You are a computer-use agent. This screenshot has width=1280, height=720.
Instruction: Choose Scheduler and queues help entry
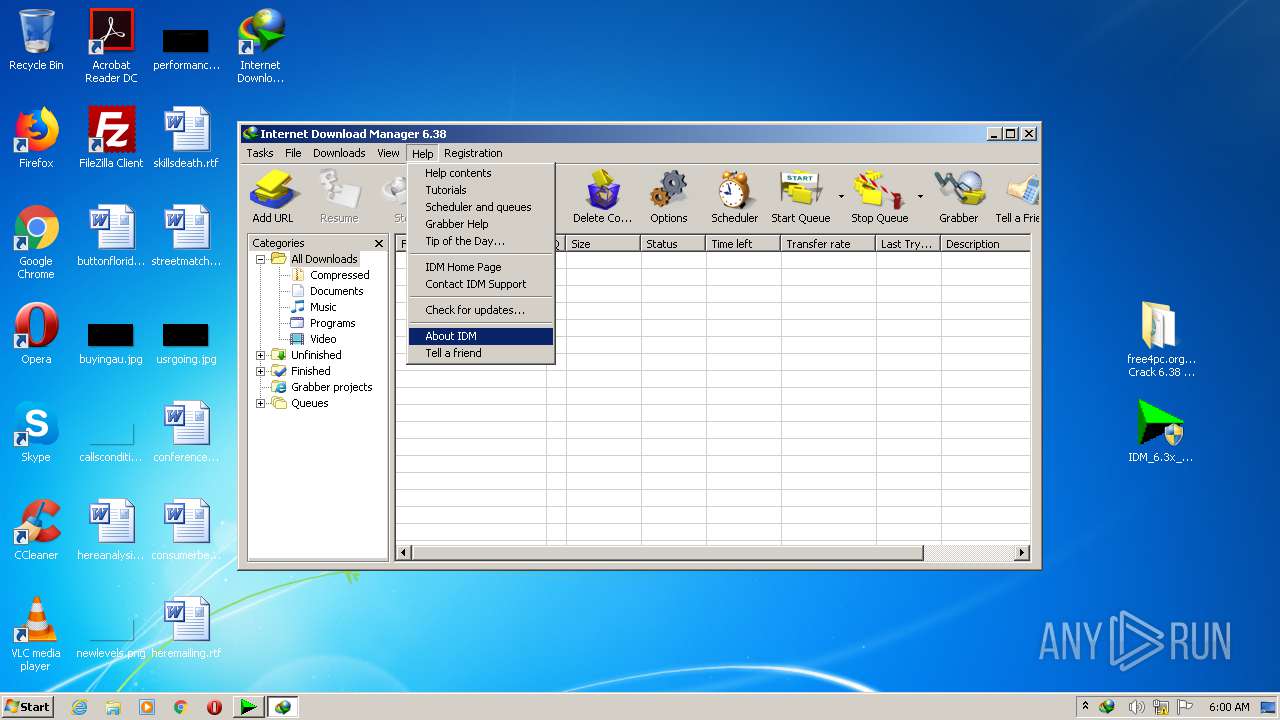coord(481,207)
